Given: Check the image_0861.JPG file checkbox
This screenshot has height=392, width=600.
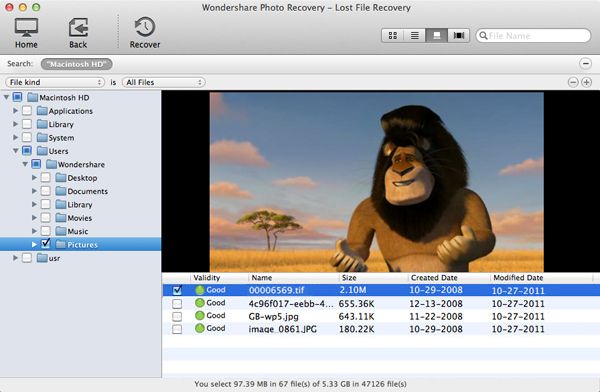Looking at the screenshot, I should 177,329.
